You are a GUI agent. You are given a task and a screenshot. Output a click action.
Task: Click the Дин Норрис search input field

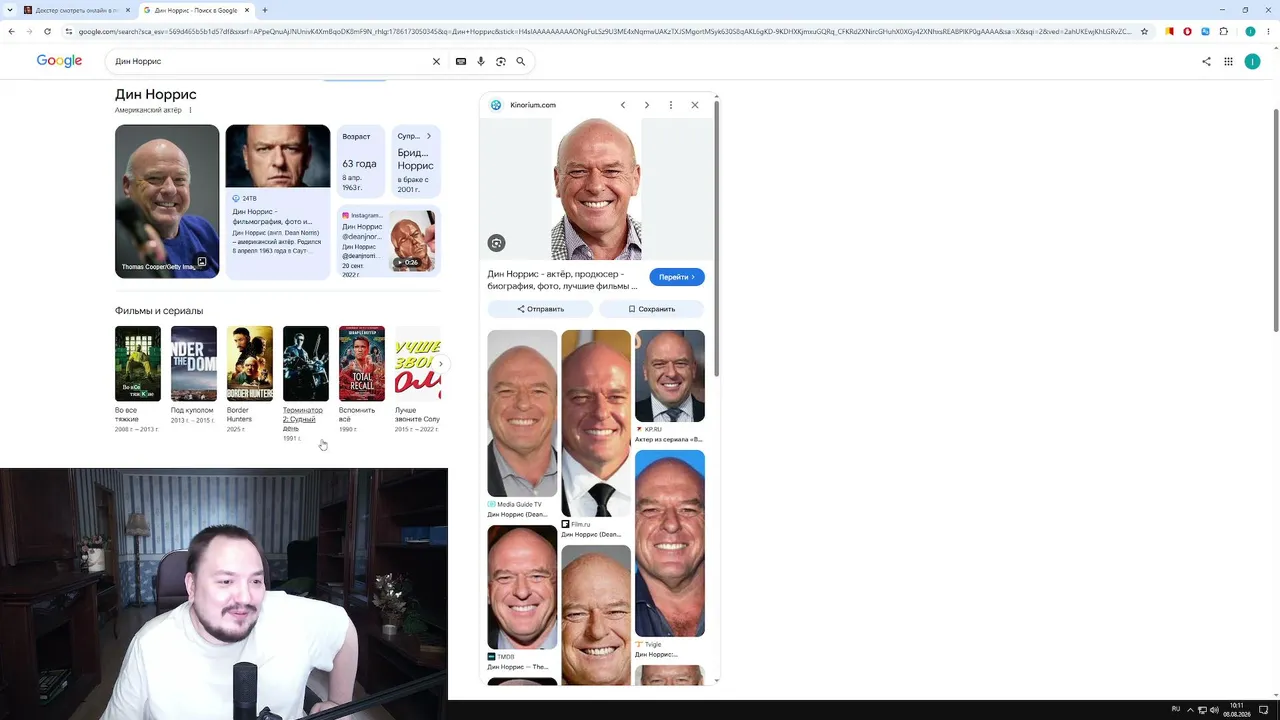pos(270,61)
